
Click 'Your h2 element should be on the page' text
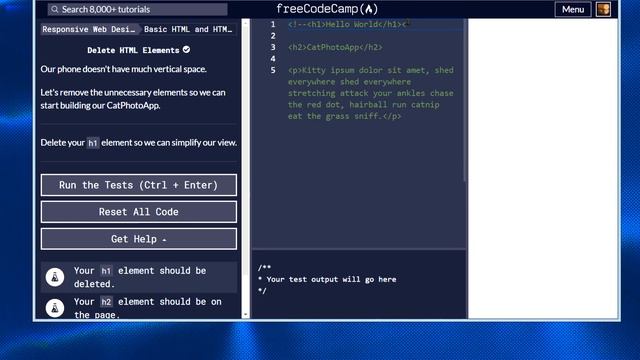click(x=148, y=308)
